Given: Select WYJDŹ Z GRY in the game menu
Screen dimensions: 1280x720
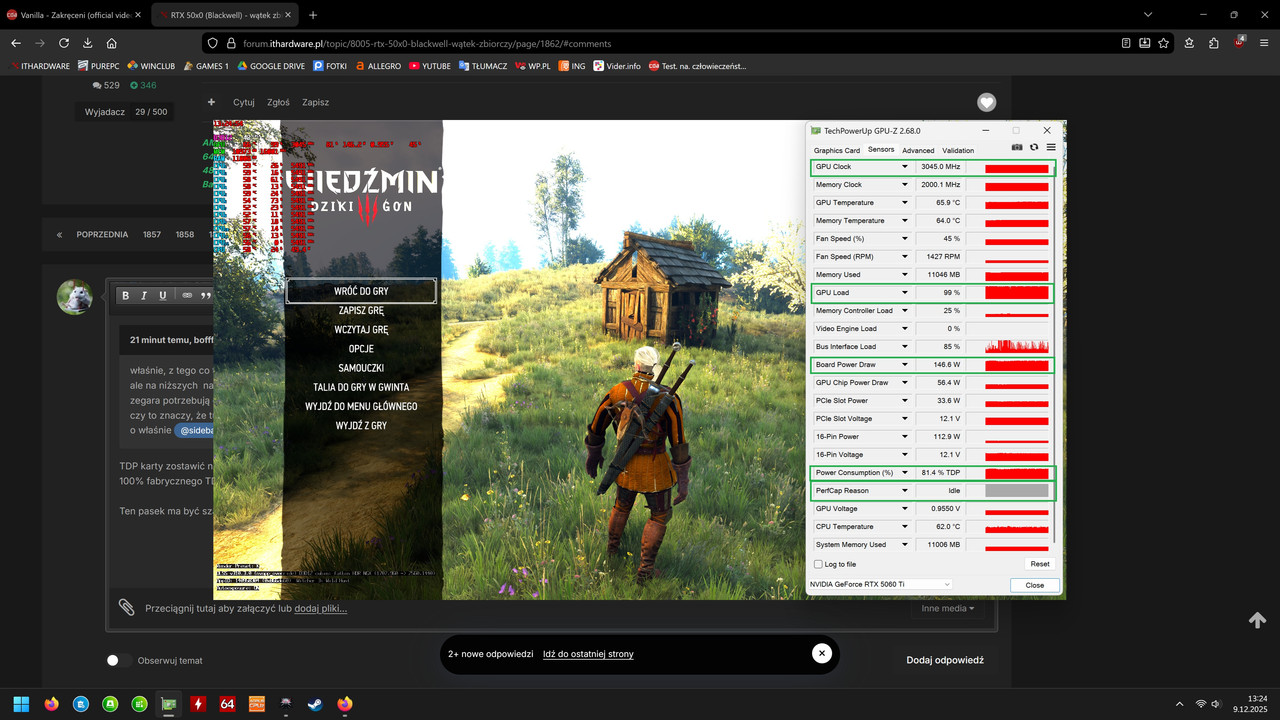Looking at the screenshot, I should point(361,426).
